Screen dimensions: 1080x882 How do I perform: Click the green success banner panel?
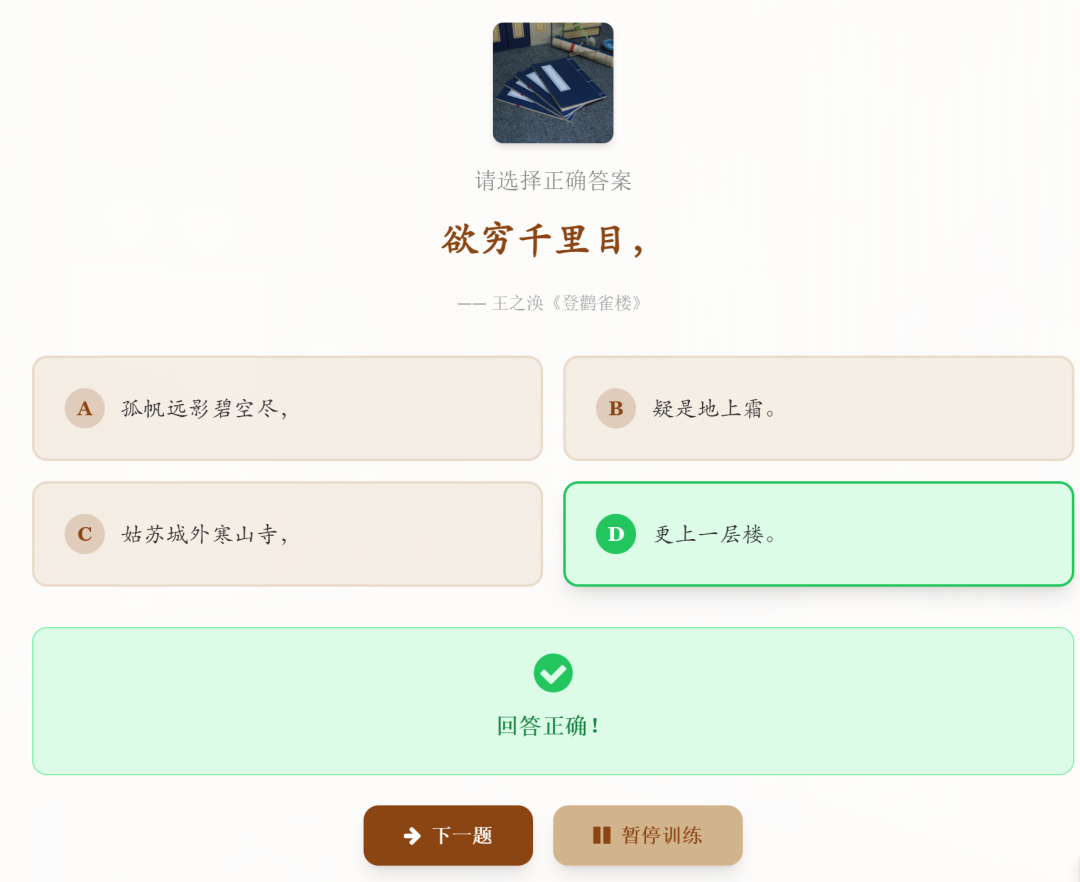pos(552,700)
